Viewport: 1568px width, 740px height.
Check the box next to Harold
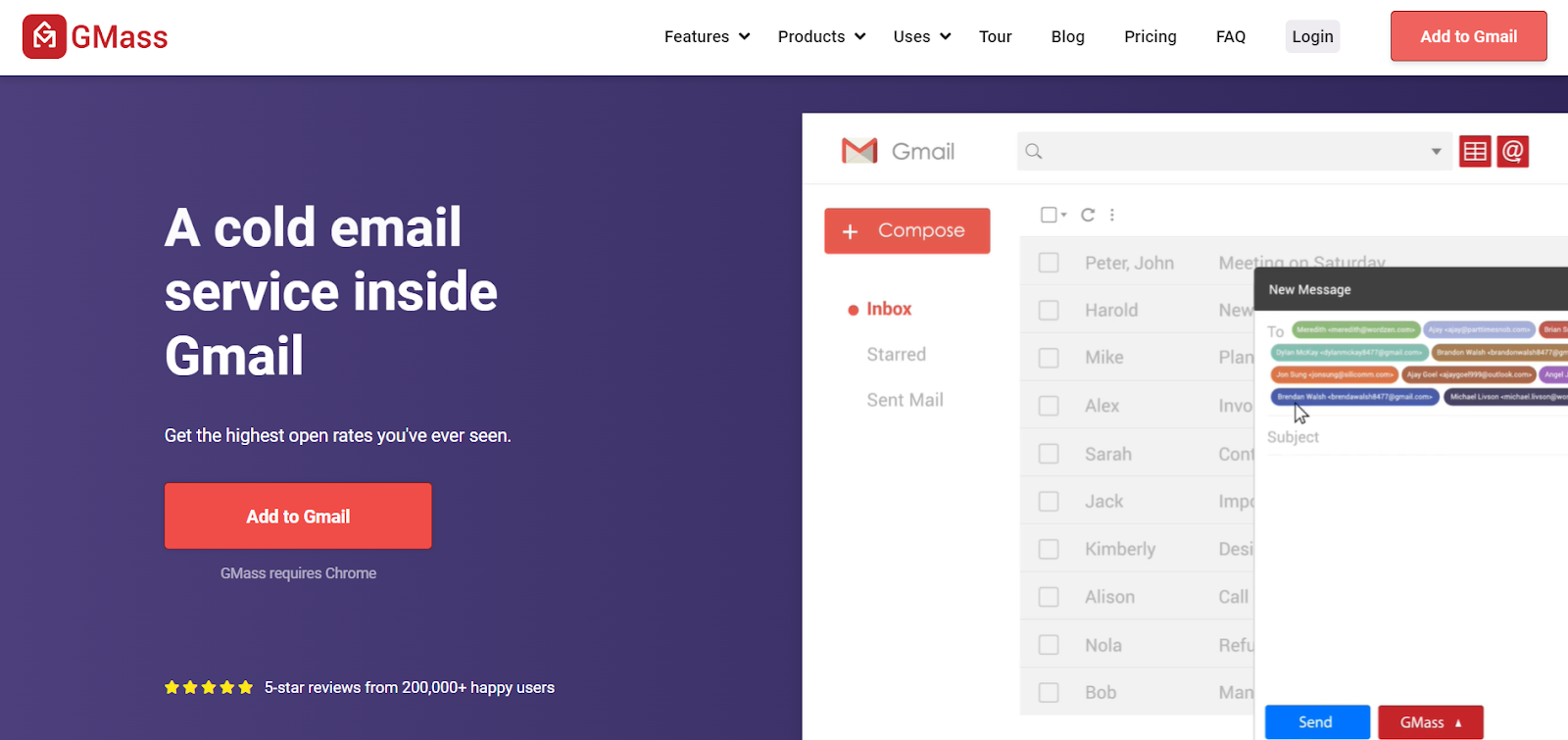tap(1049, 310)
